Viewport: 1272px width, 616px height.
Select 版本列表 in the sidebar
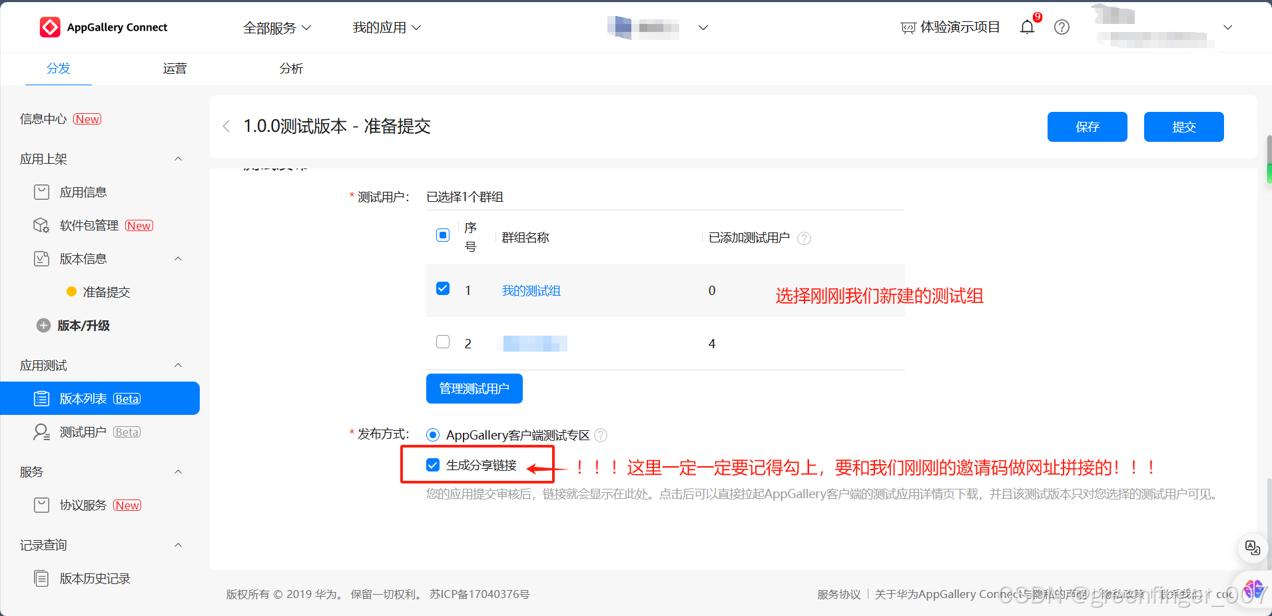click(100, 398)
